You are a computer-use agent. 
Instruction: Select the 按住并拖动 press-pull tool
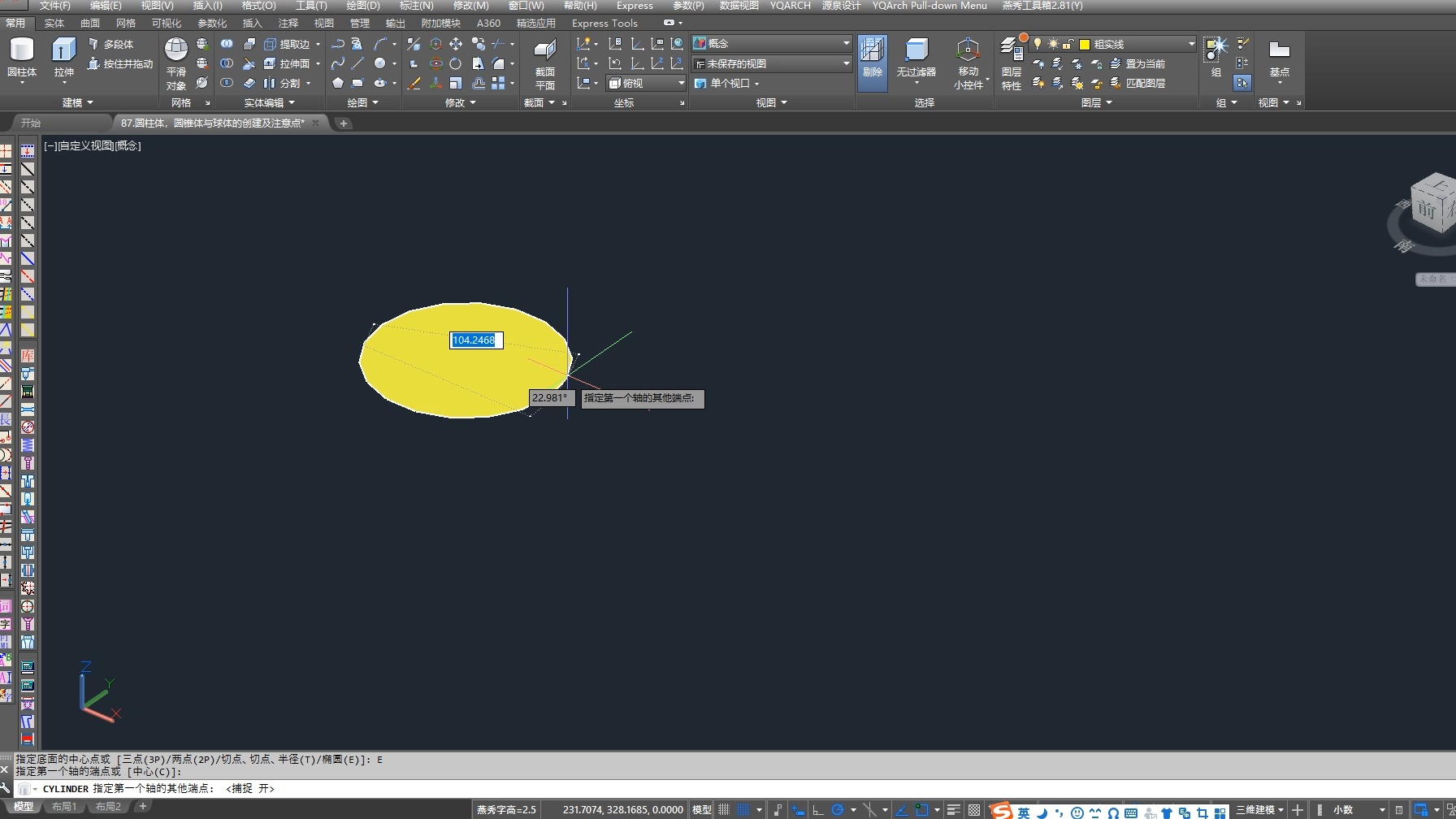coord(120,63)
